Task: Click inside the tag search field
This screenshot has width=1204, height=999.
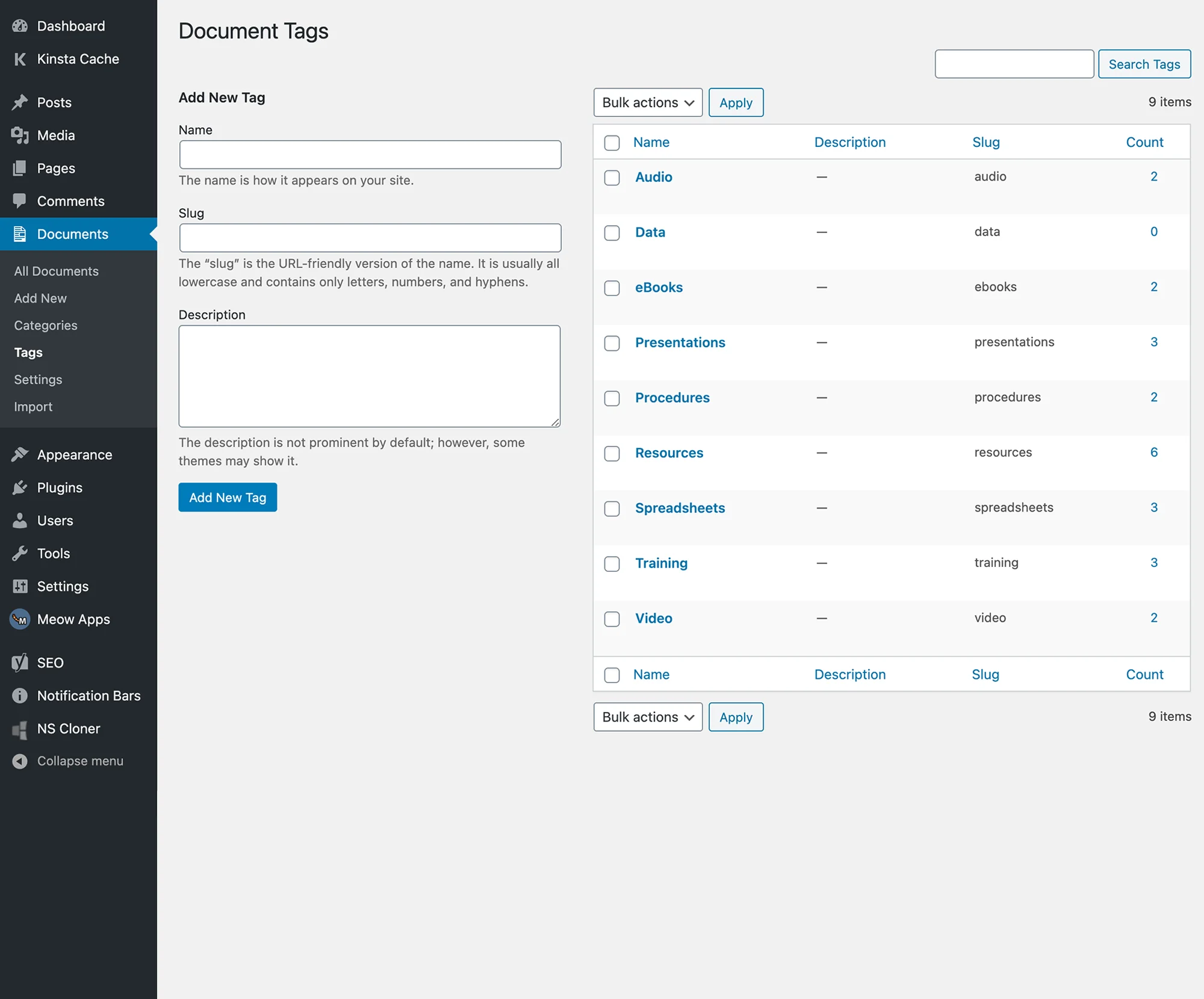Action: point(1014,63)
